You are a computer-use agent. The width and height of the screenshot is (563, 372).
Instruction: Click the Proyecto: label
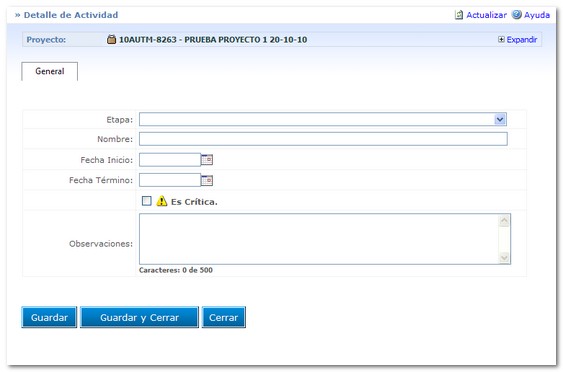click(x=46, y=39)
